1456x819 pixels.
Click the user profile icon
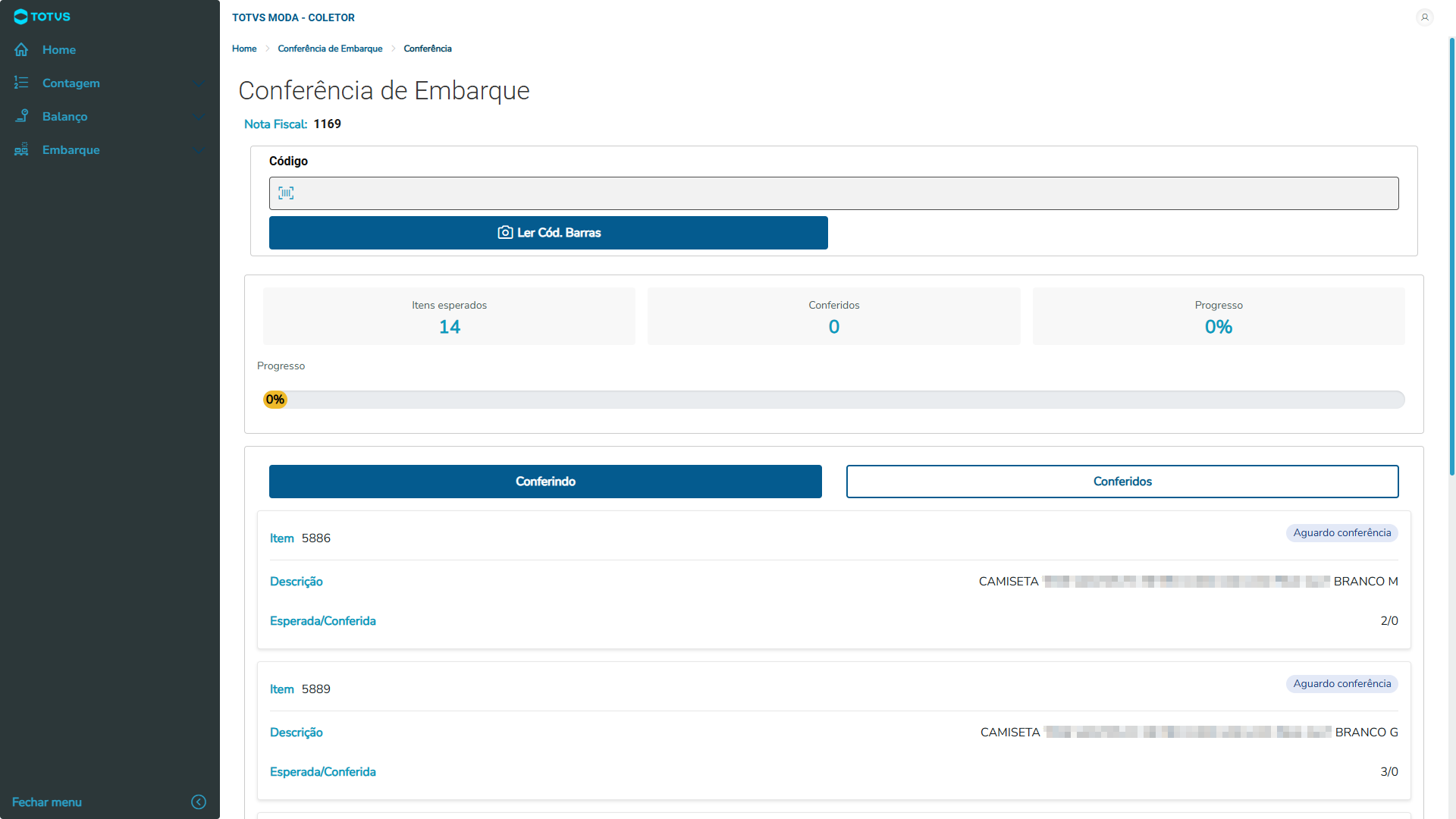tap(1424, 17)
